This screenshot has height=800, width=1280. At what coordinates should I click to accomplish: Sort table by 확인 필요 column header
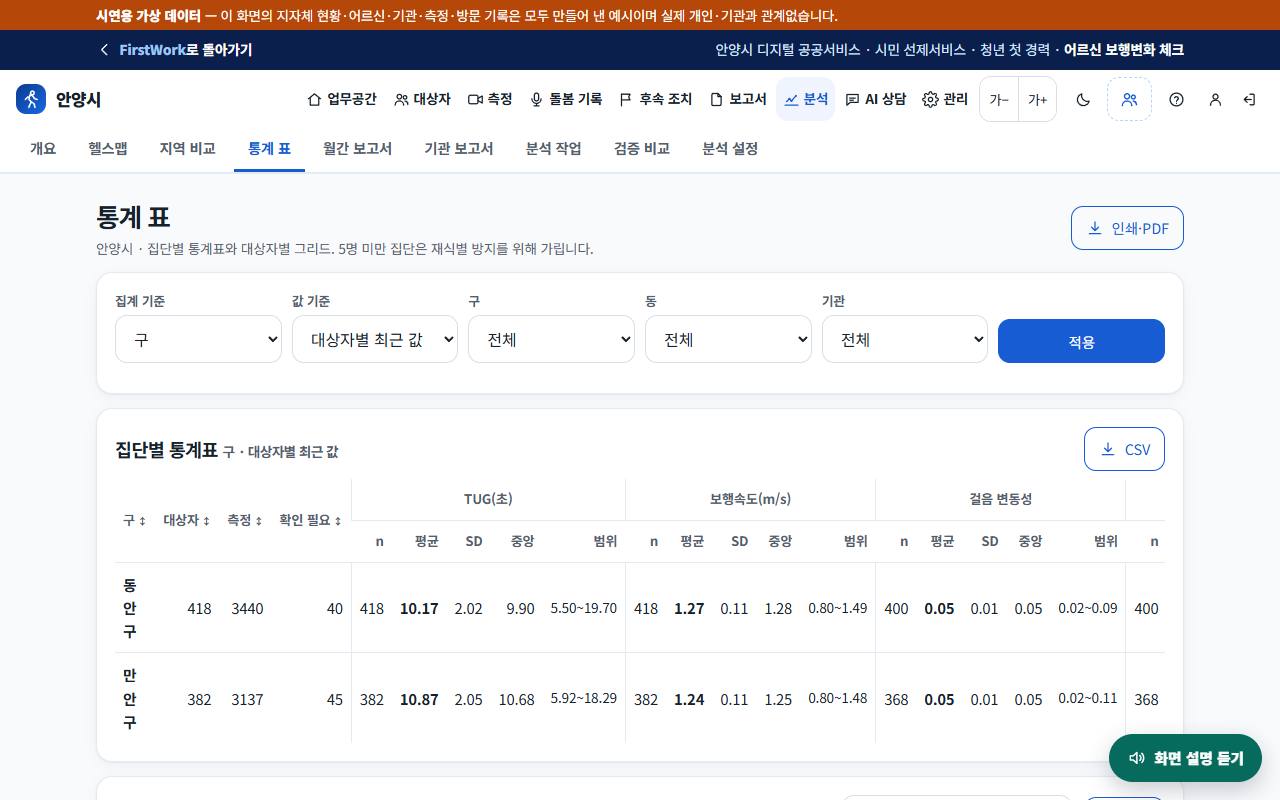coord(311,520)
